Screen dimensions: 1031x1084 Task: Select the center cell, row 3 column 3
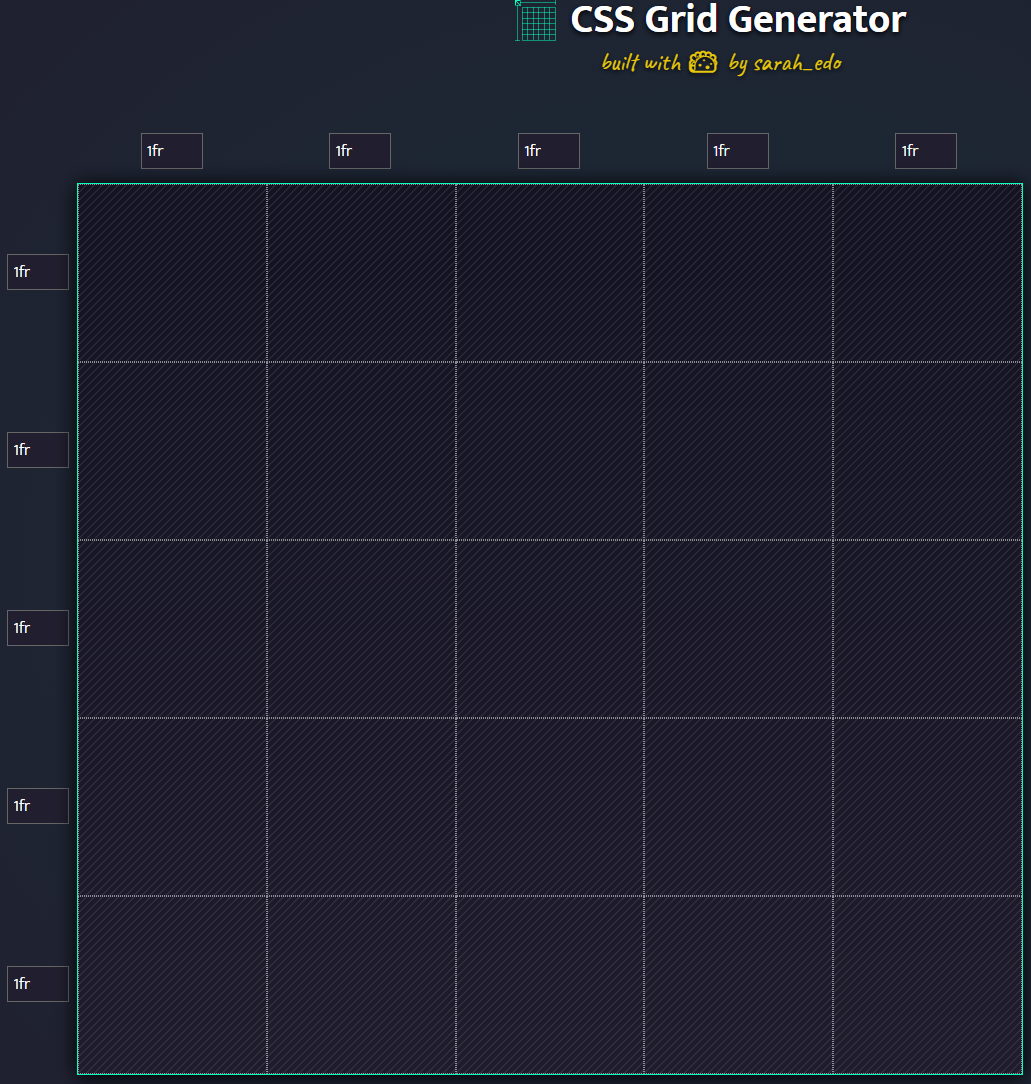(x=550, y=629)
